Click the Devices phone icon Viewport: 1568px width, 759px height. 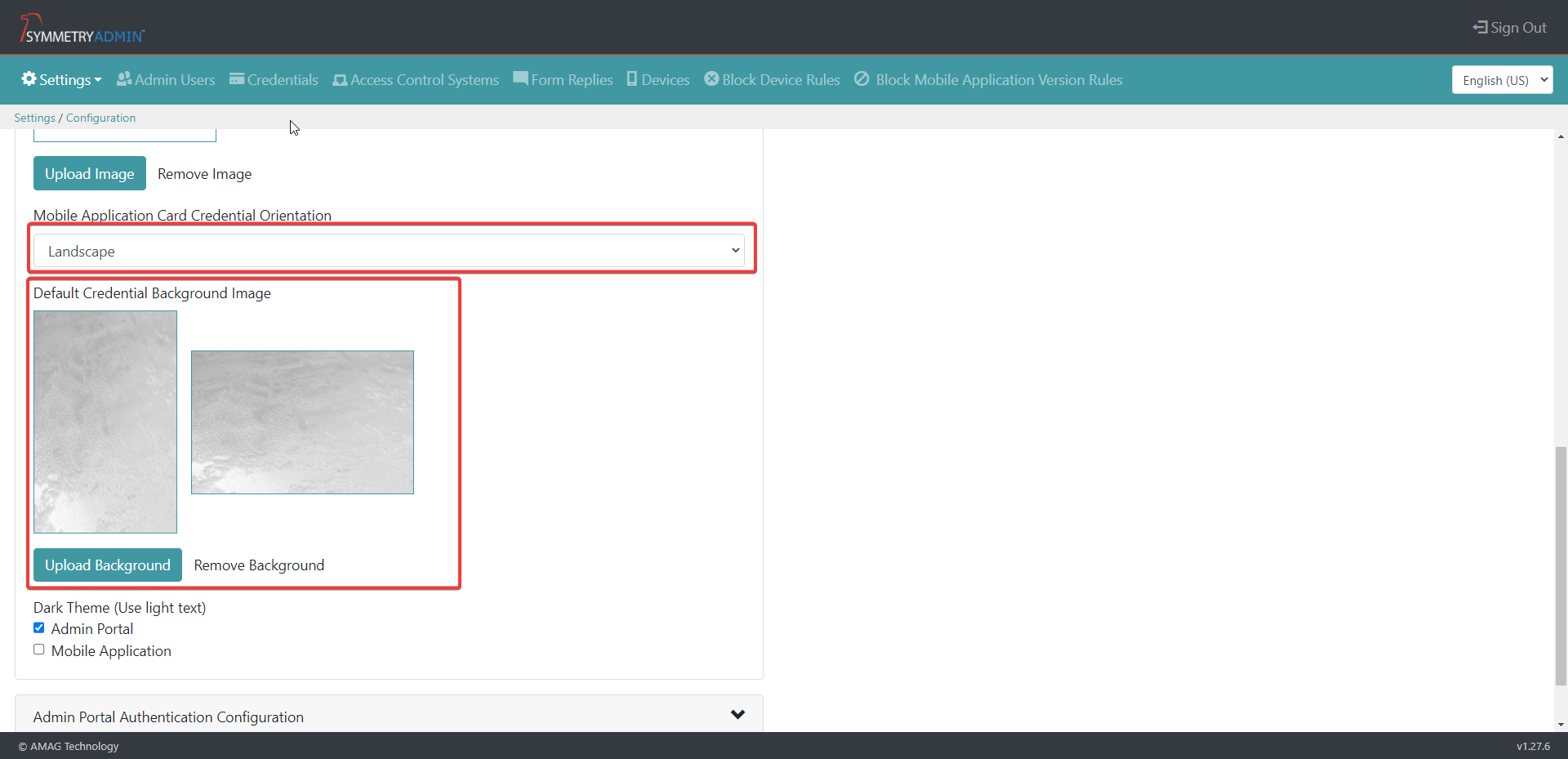[632, 78]
